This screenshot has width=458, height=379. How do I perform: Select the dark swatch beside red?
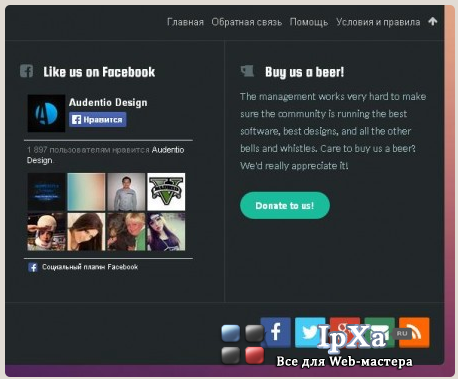(x=231, y=355)
